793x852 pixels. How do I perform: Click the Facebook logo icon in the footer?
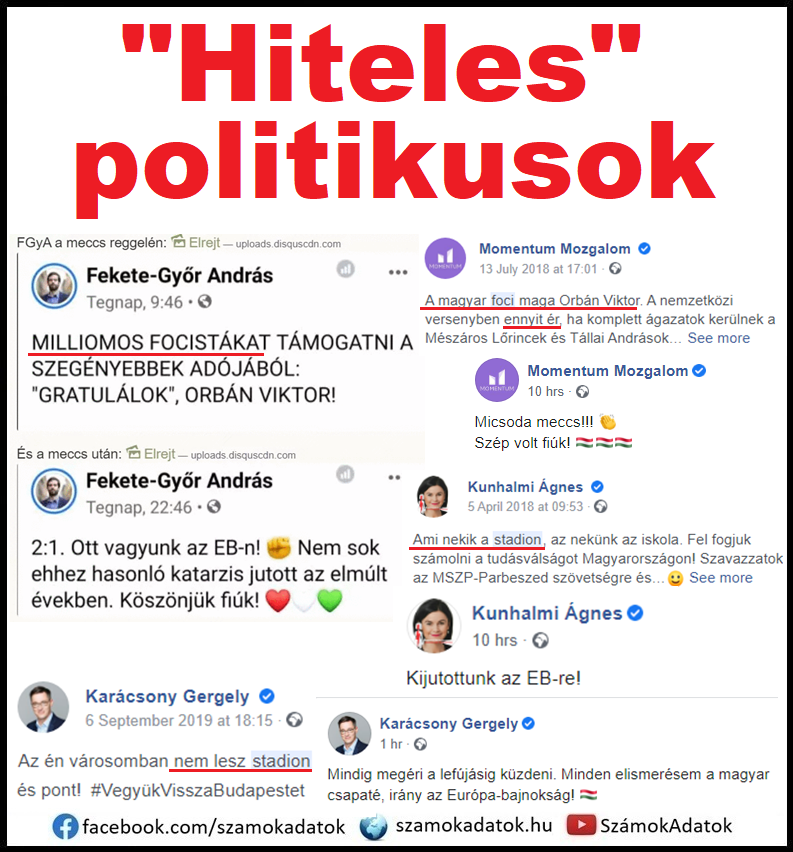tap(65, 827)
